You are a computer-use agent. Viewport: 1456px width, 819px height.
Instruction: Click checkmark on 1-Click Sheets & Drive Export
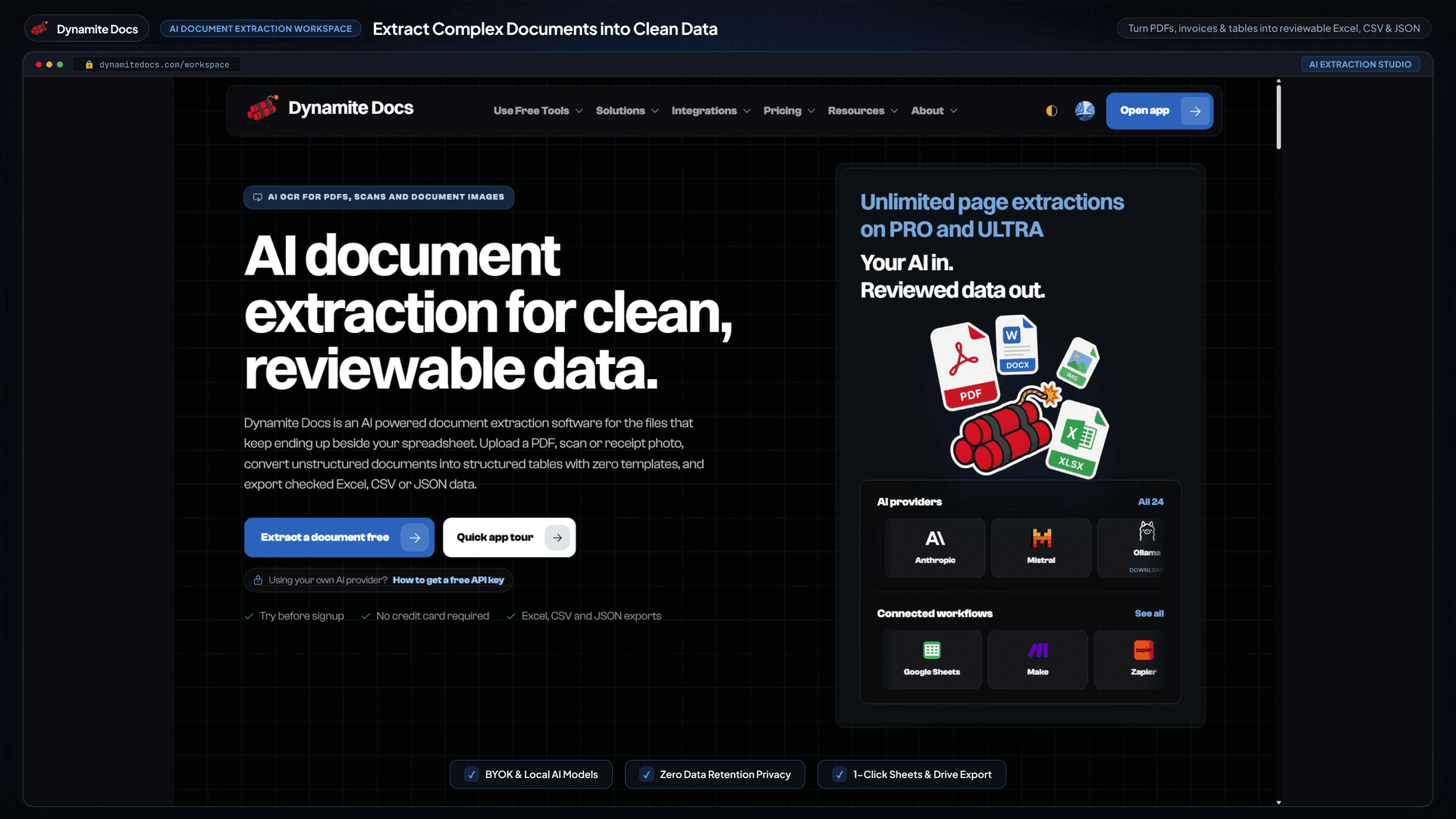(x=839, y=774)
